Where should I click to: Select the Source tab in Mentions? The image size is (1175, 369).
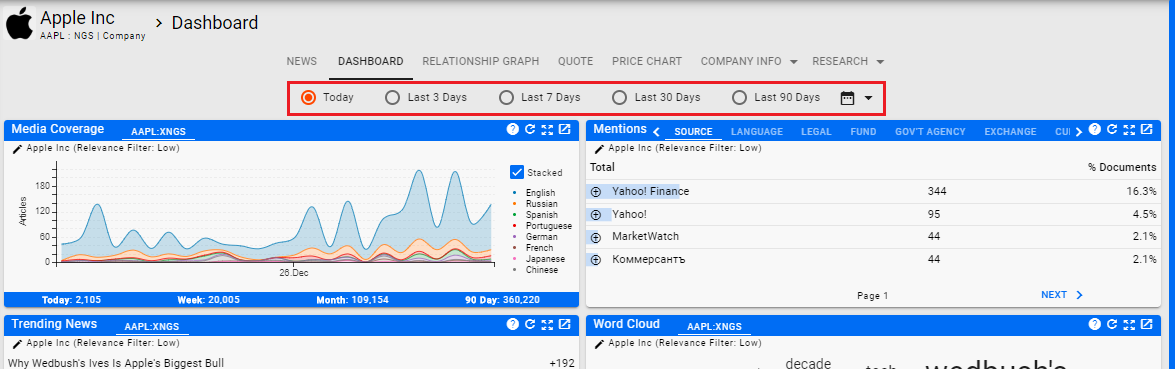point(693,131)
